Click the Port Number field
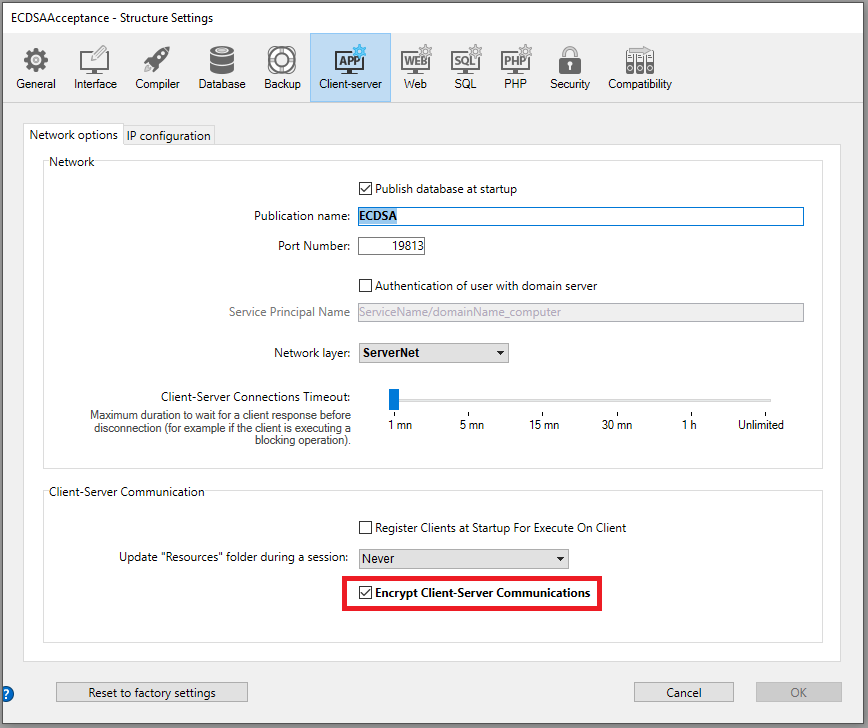868x728 pixels. pos(391,246)
